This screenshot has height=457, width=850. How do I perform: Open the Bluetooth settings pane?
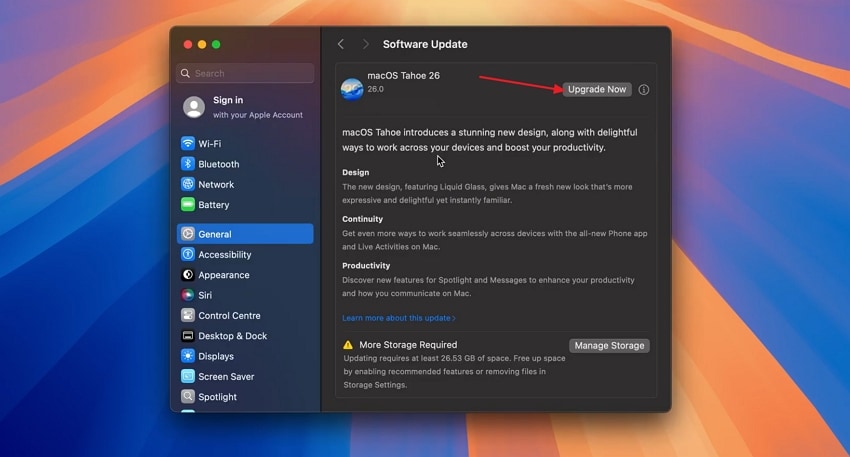pyautogui.click(x=245, y=164)
